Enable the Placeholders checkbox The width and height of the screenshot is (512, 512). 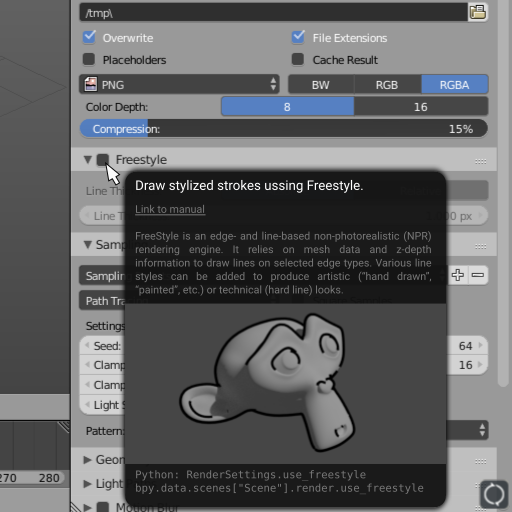pos(89,60)
